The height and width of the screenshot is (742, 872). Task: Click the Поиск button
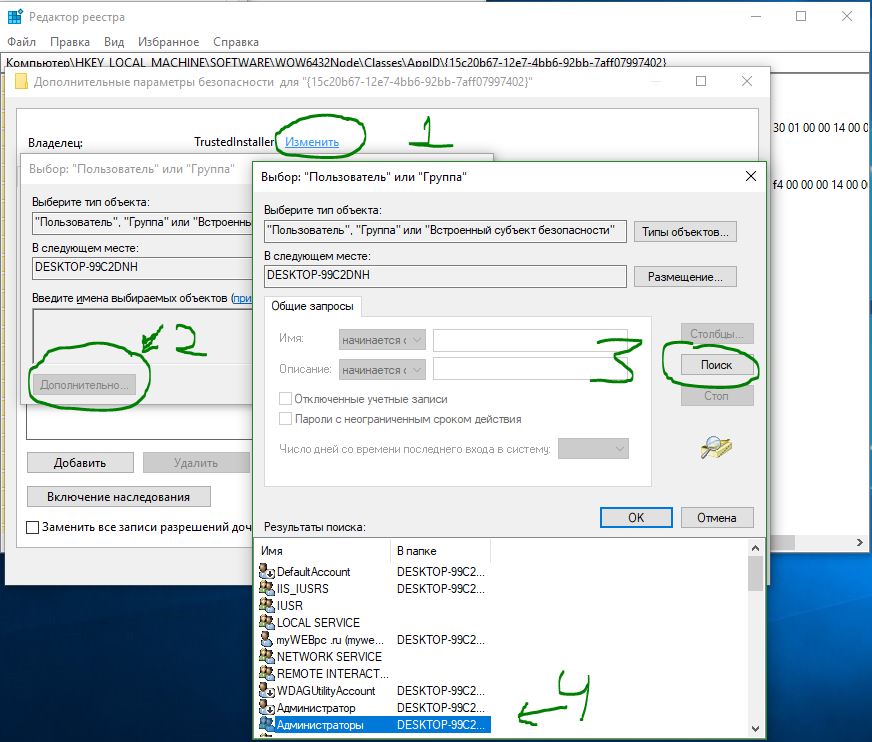[x=716, y=365]
